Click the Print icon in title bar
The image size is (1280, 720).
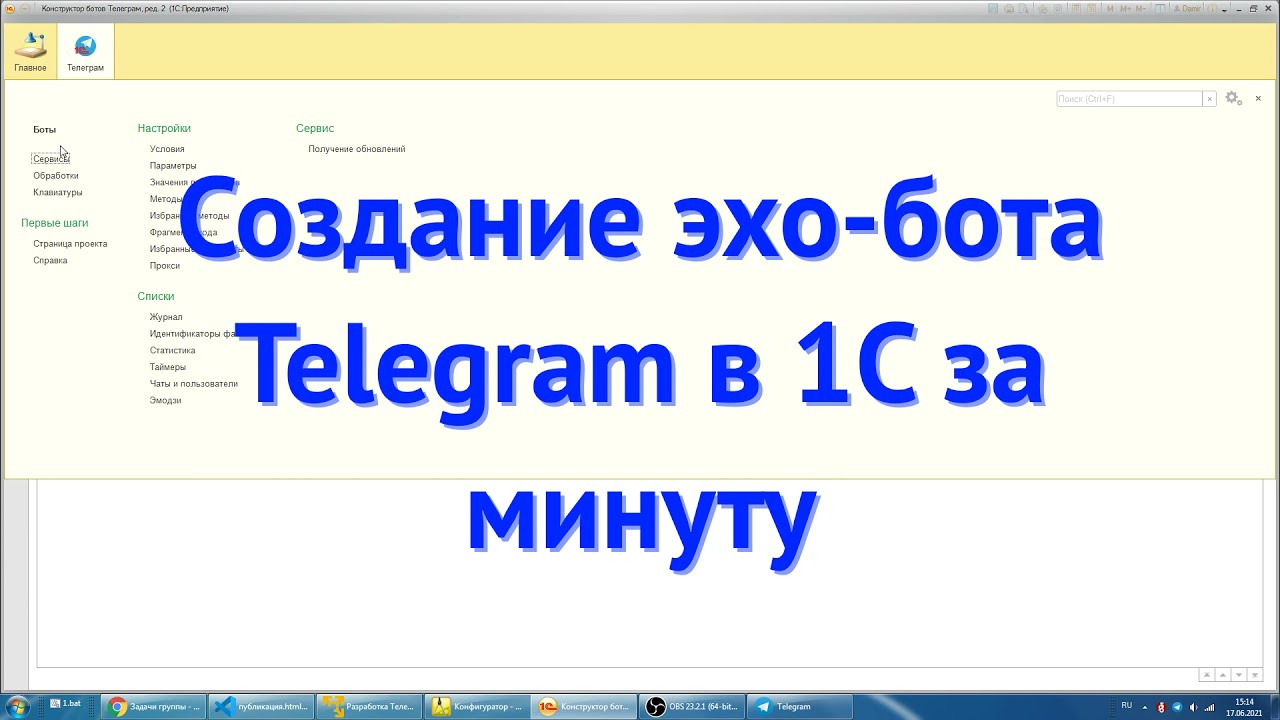point(1009,8)
